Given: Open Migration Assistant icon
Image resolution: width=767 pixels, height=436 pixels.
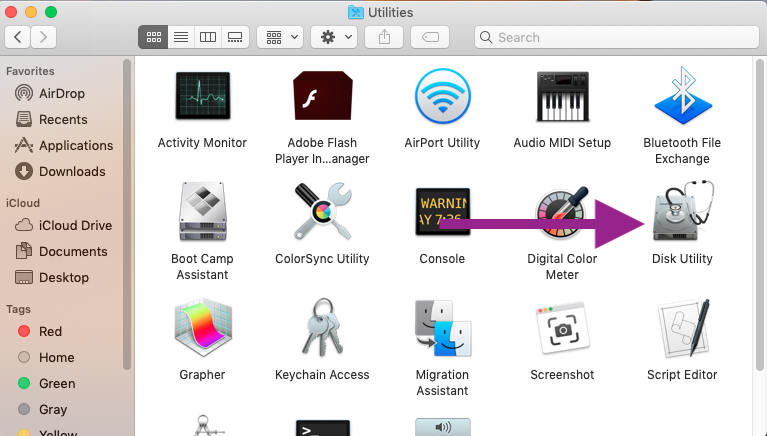Looking at the screenshot, I should [443, 328].
